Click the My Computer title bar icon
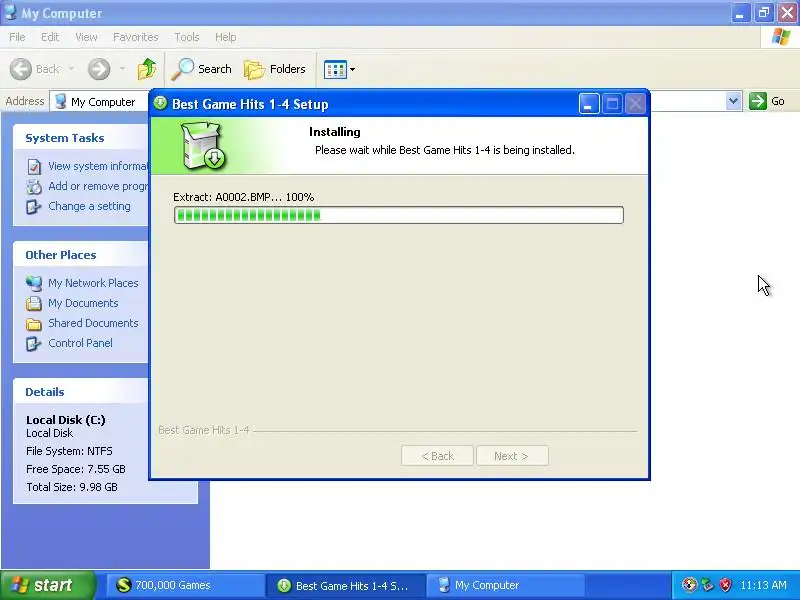Viewport: 800px width, 600px height. 10,12
